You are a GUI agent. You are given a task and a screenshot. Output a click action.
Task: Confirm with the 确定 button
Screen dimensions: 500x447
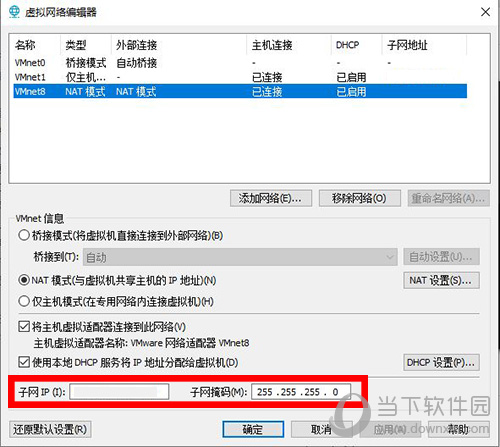pyautogui.click(x=253, y=429)
